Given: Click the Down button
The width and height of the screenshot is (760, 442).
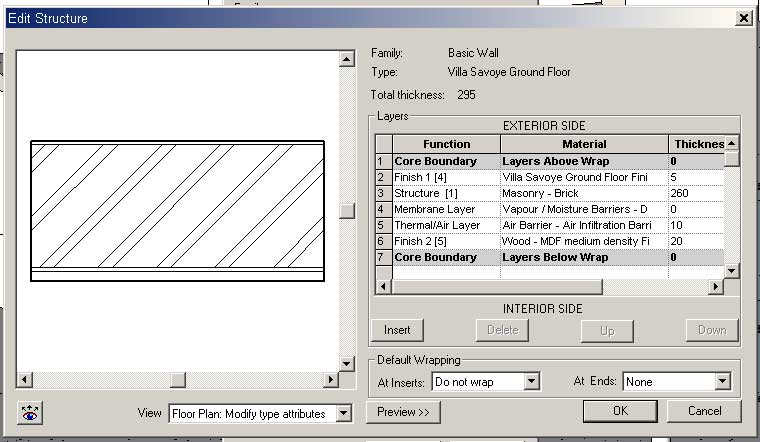Looking at the screenshot, I should click(712, 330).
